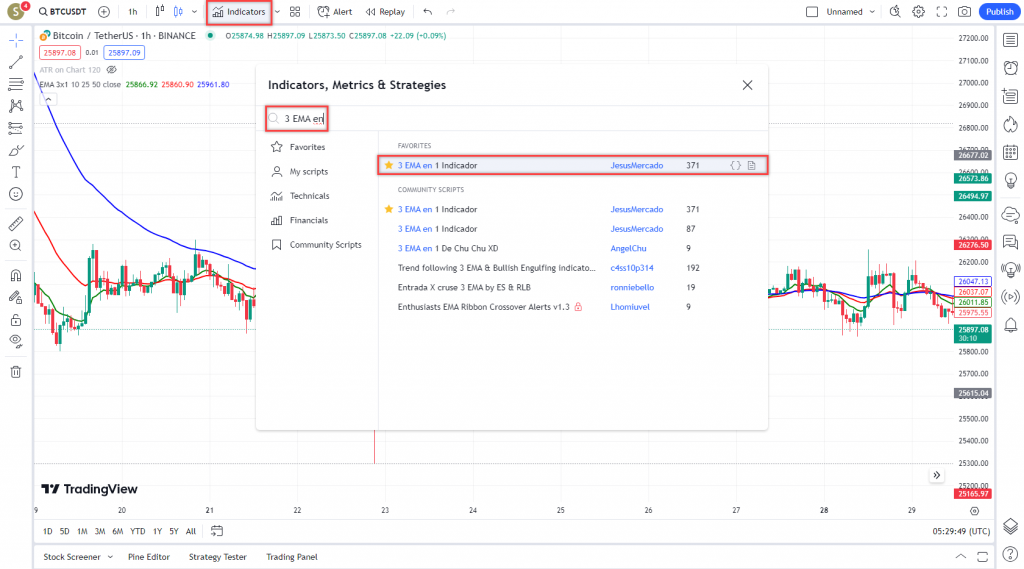
Task: Open the Strategy Tester tab
Action: (217, 557)
